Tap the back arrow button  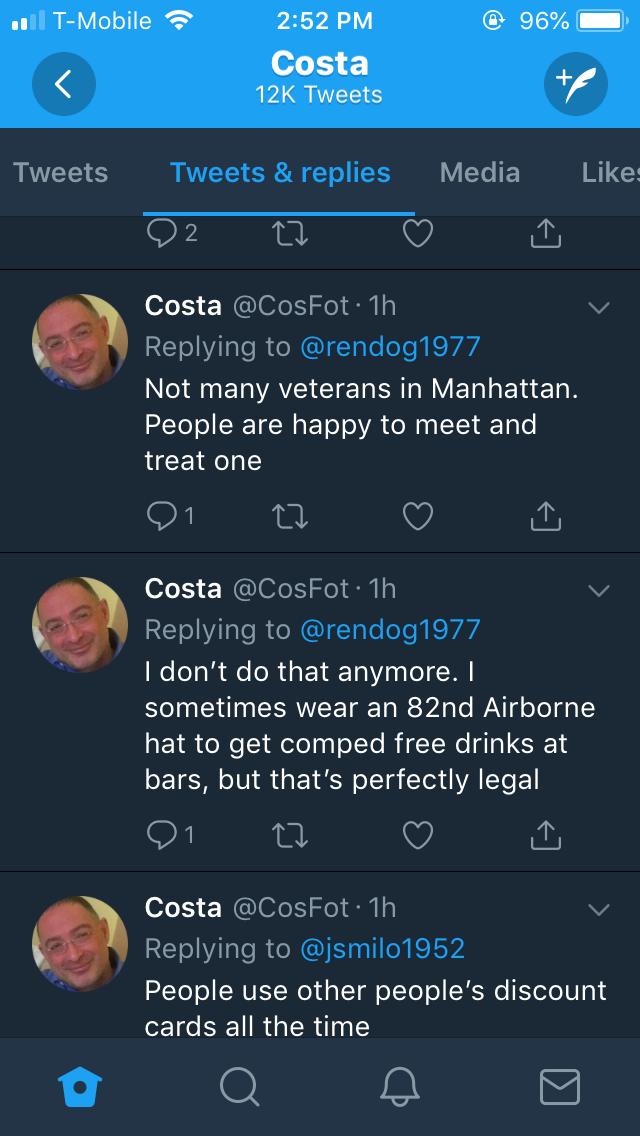pyautogui.click(x=64, y=83)
